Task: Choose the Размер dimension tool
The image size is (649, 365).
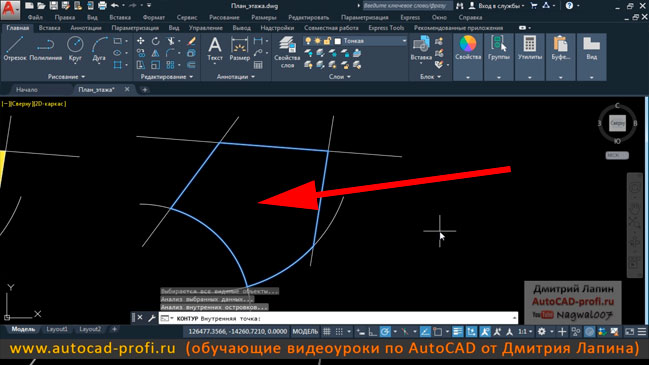Action: click(239, 49)
